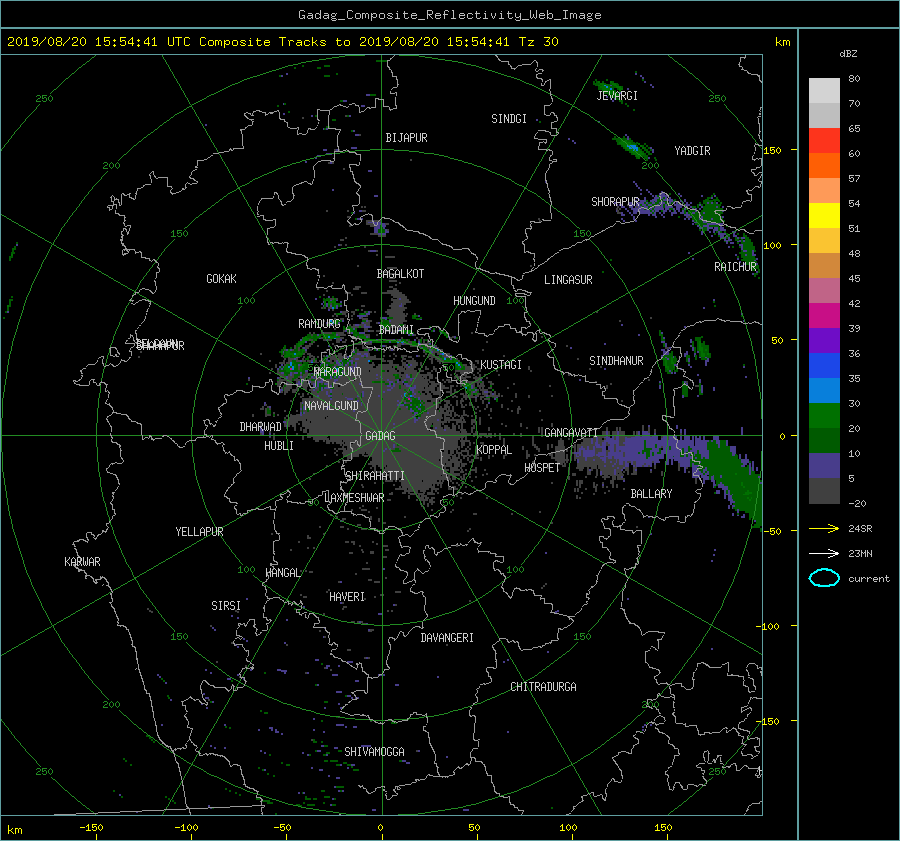
Task: Click the CHITRADURGA city label
Action: click(543, 687)
